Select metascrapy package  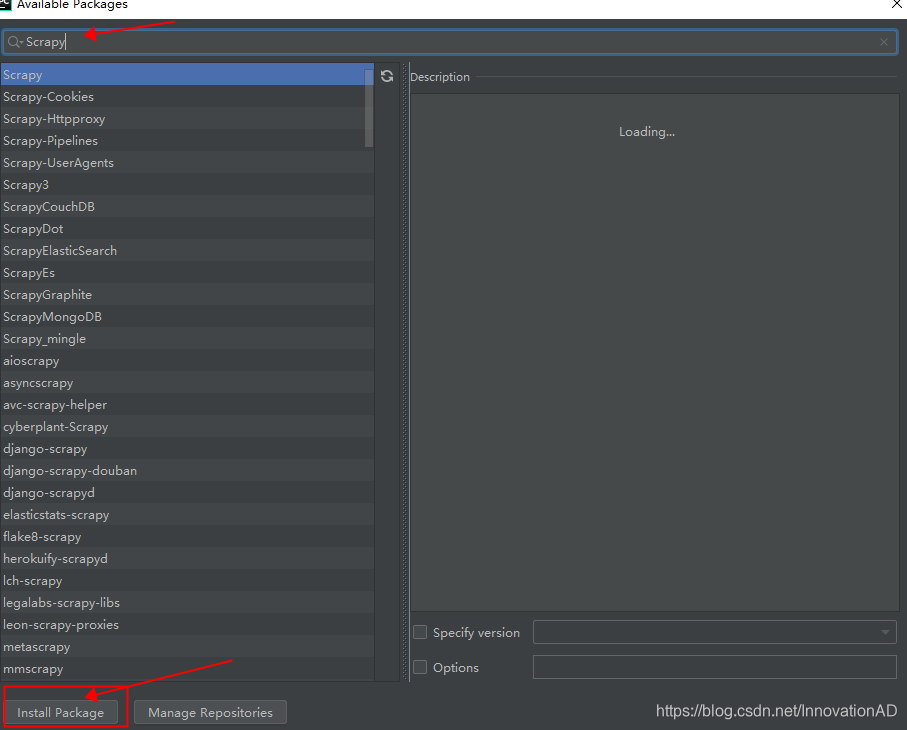coord(187,646)
